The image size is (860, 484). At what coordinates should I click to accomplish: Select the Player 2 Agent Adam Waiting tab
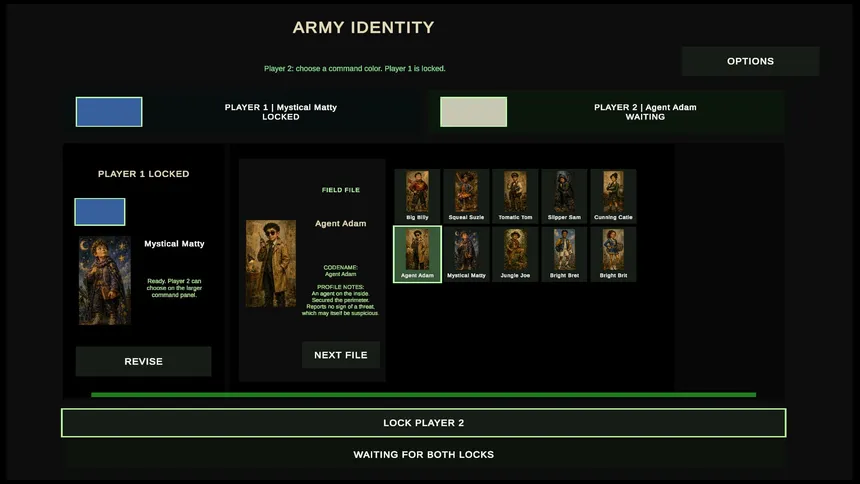point(607,112)
